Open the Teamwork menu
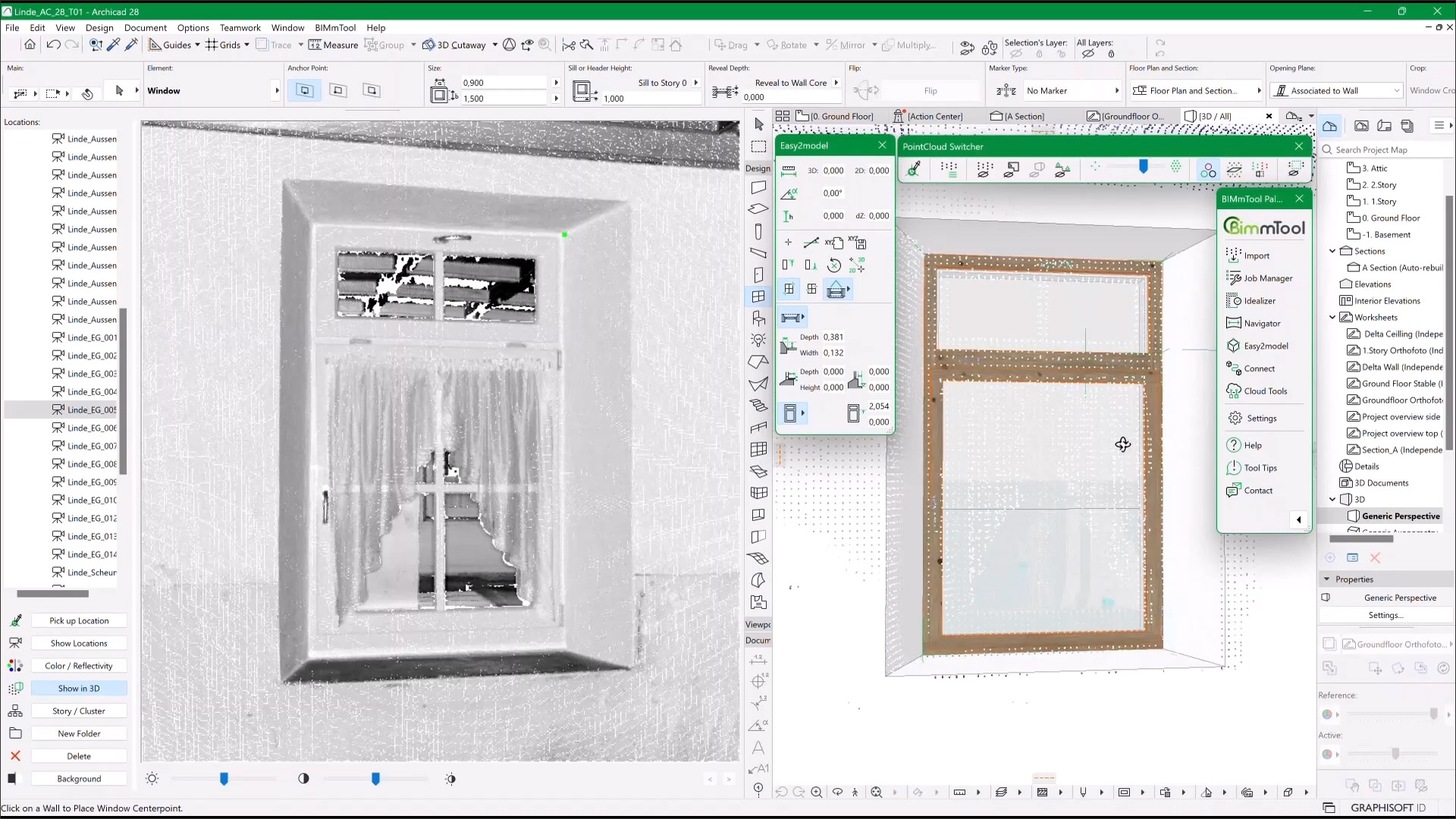 coord(240,27)
